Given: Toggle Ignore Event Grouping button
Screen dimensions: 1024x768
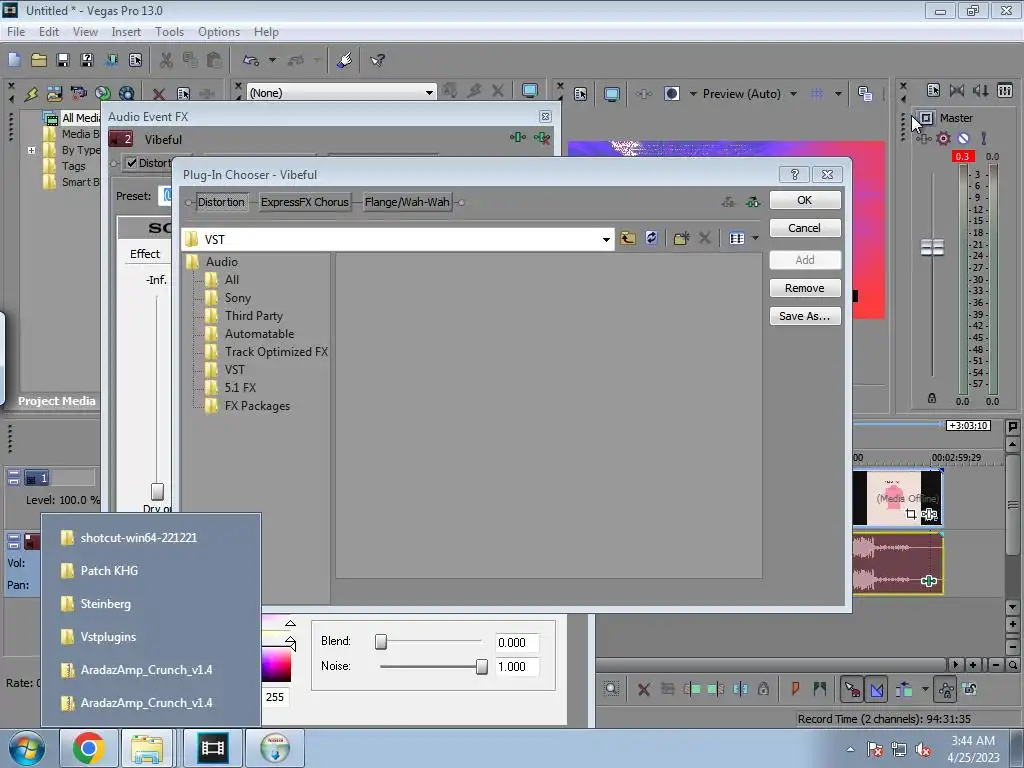Looking at the screenshot, I should point(970,689).
